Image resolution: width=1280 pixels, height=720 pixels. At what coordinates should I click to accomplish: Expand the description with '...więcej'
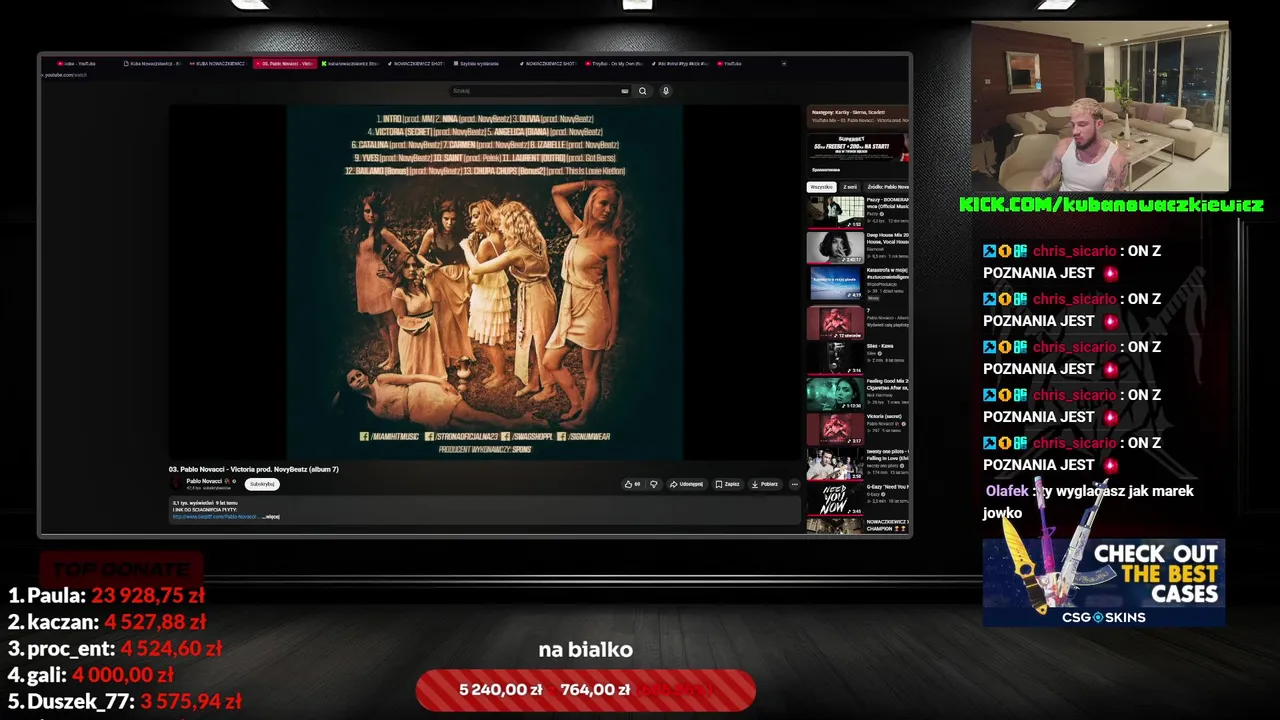[x=271, y=517]
